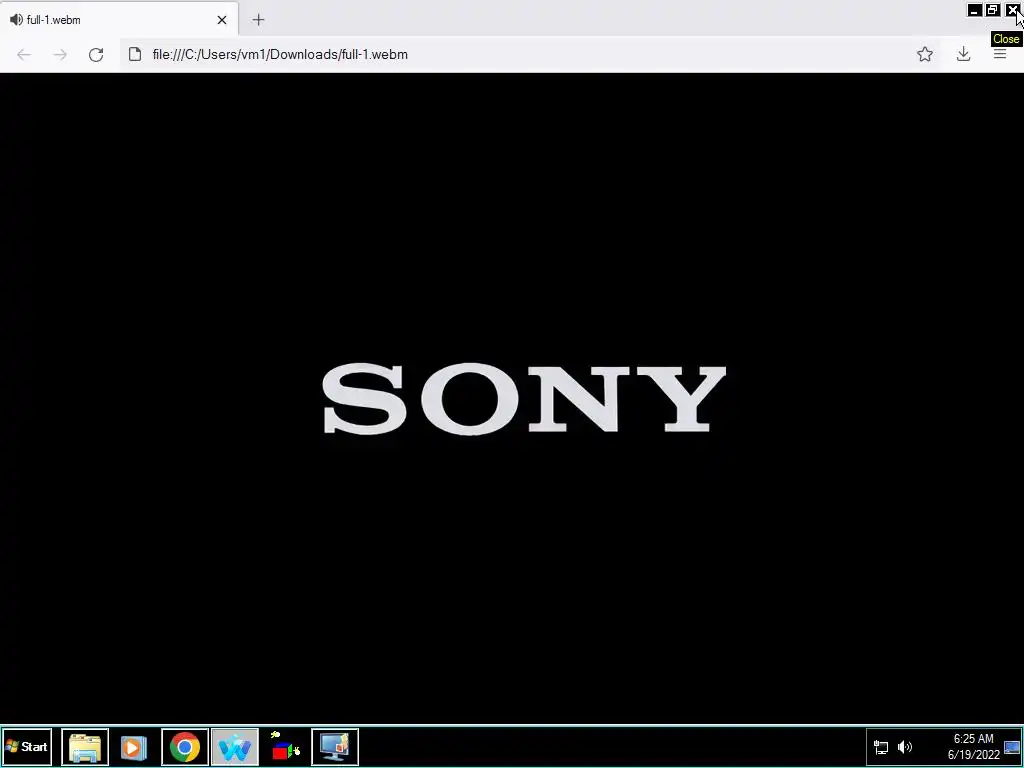Launch Windows Media Player from taskbar
The height and width of the screenshot is (768, 1024).
(x=134, y=746)
